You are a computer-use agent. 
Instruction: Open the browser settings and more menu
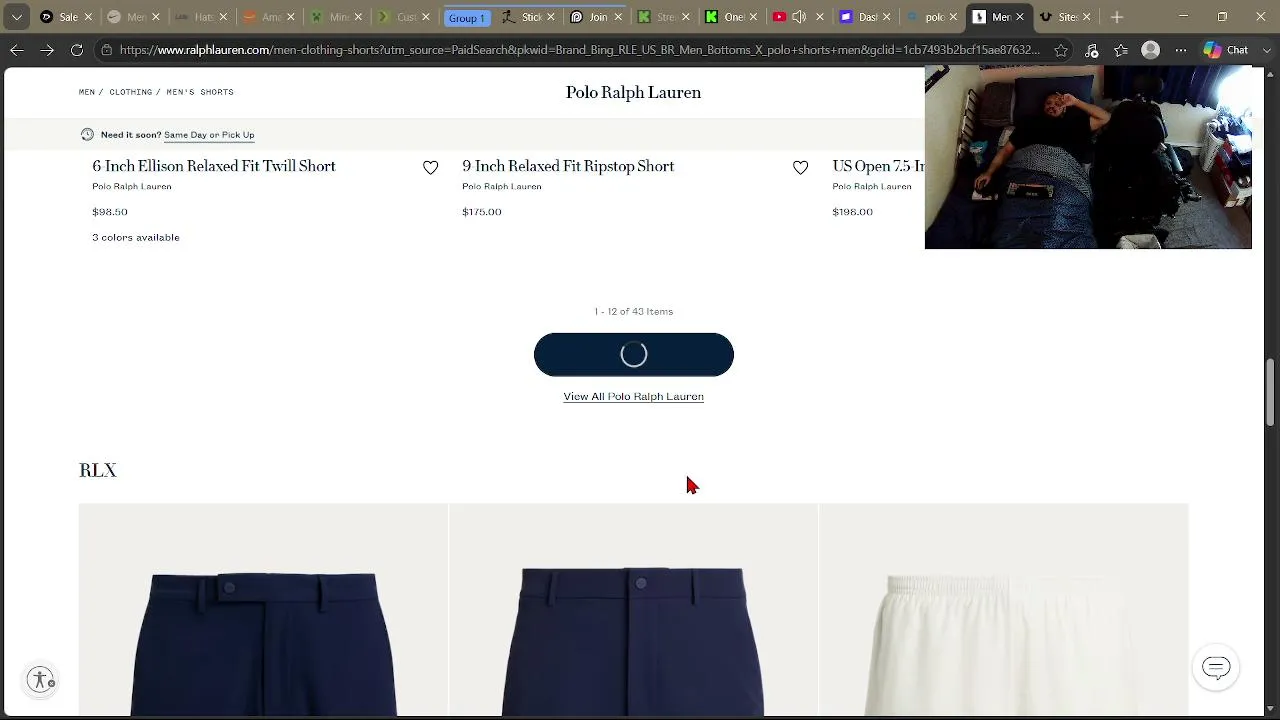click(1180, 50)
